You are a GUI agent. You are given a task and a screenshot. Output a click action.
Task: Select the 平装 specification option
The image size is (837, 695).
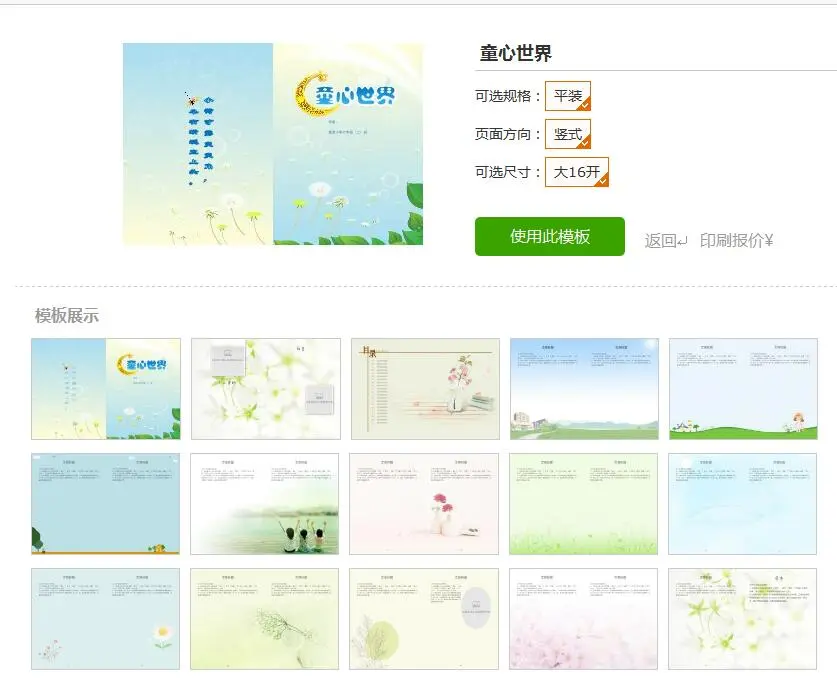coord(567,96)
